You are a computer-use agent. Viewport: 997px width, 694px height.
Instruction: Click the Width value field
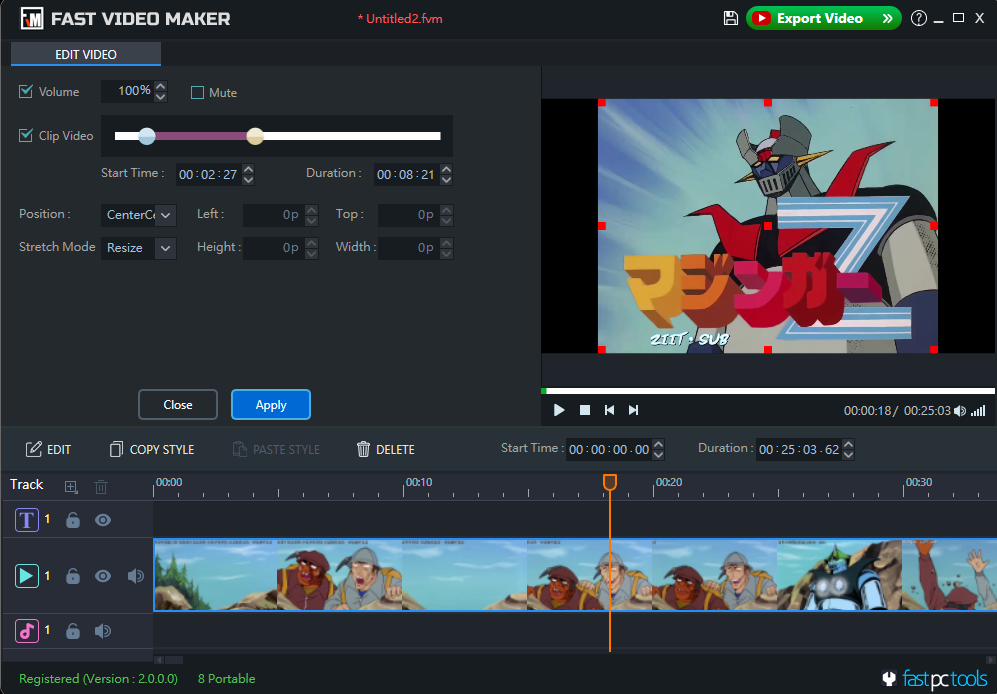409,248
